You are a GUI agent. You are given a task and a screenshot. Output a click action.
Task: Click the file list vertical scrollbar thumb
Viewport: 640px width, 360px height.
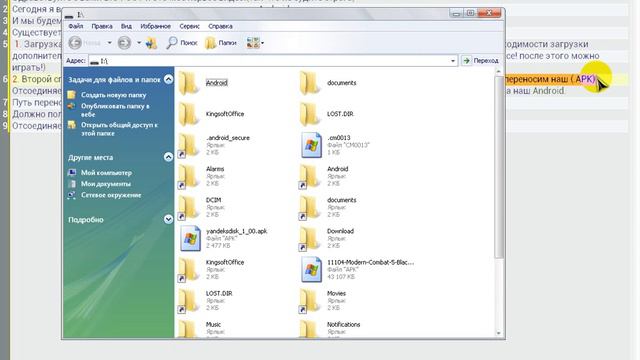[x=498, y=167]
